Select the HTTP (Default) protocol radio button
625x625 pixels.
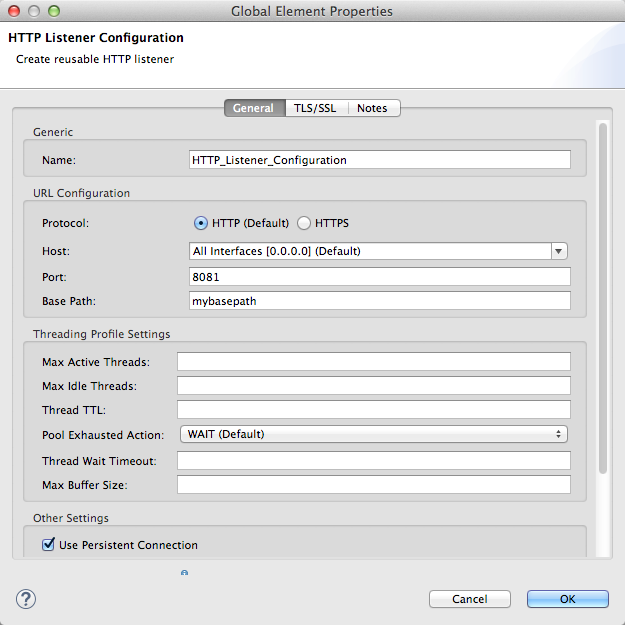tap(201, 223)
